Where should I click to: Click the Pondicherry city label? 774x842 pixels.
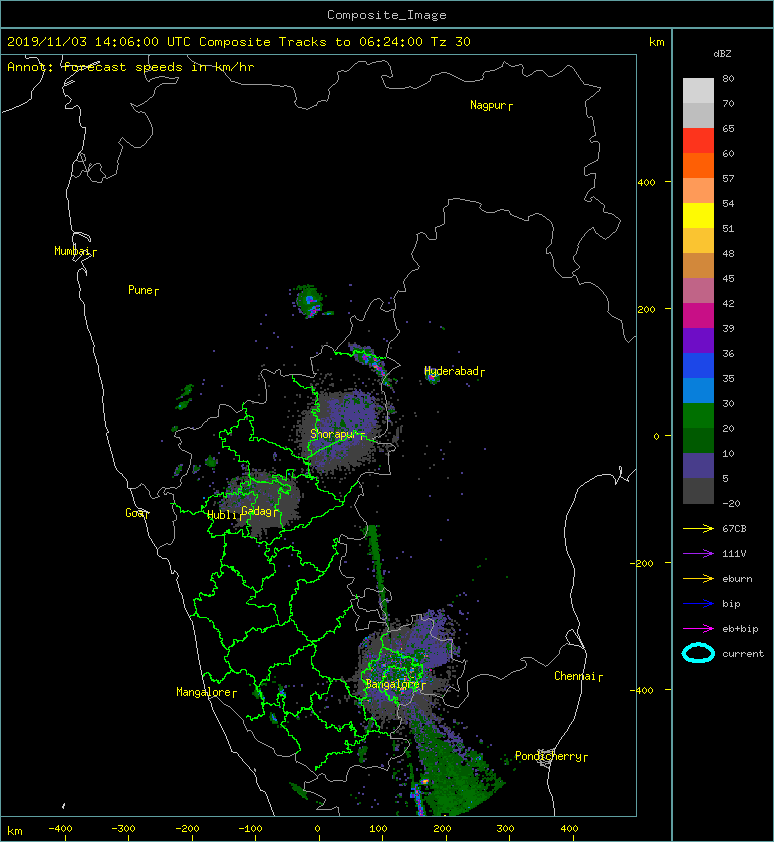pyautogui.click(x=551, y=756)
